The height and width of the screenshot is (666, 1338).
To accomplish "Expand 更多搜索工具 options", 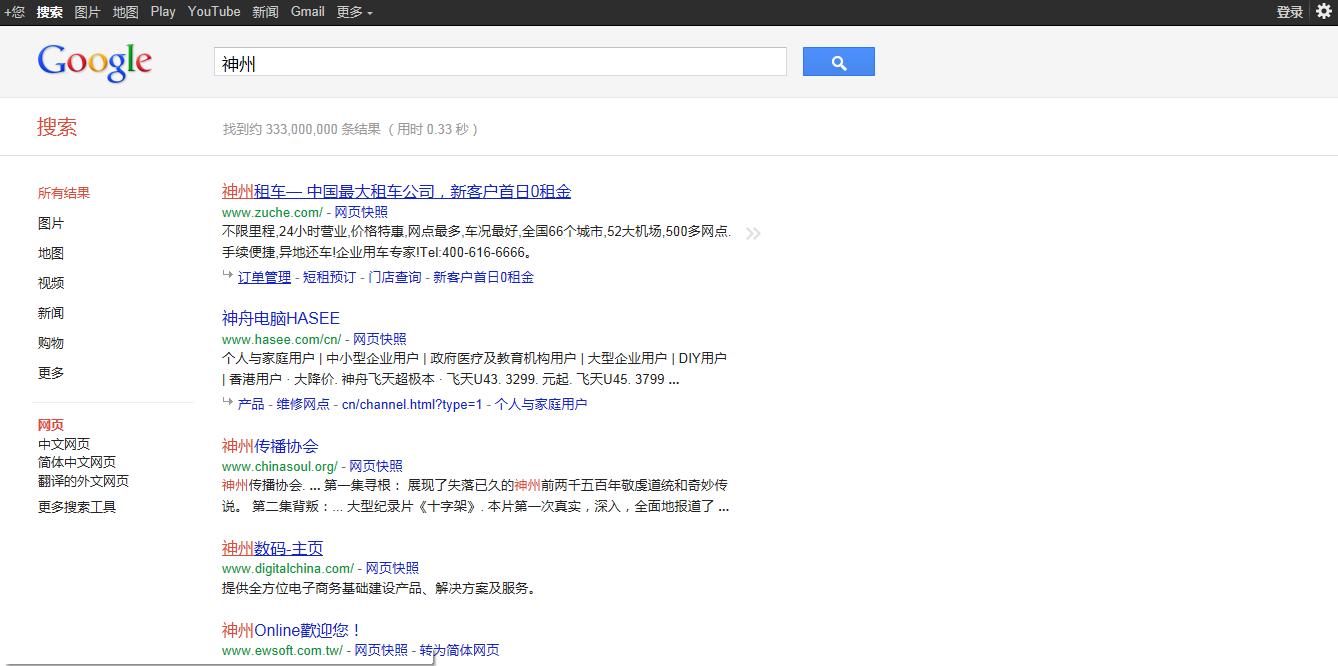I will tap(77, 507).
